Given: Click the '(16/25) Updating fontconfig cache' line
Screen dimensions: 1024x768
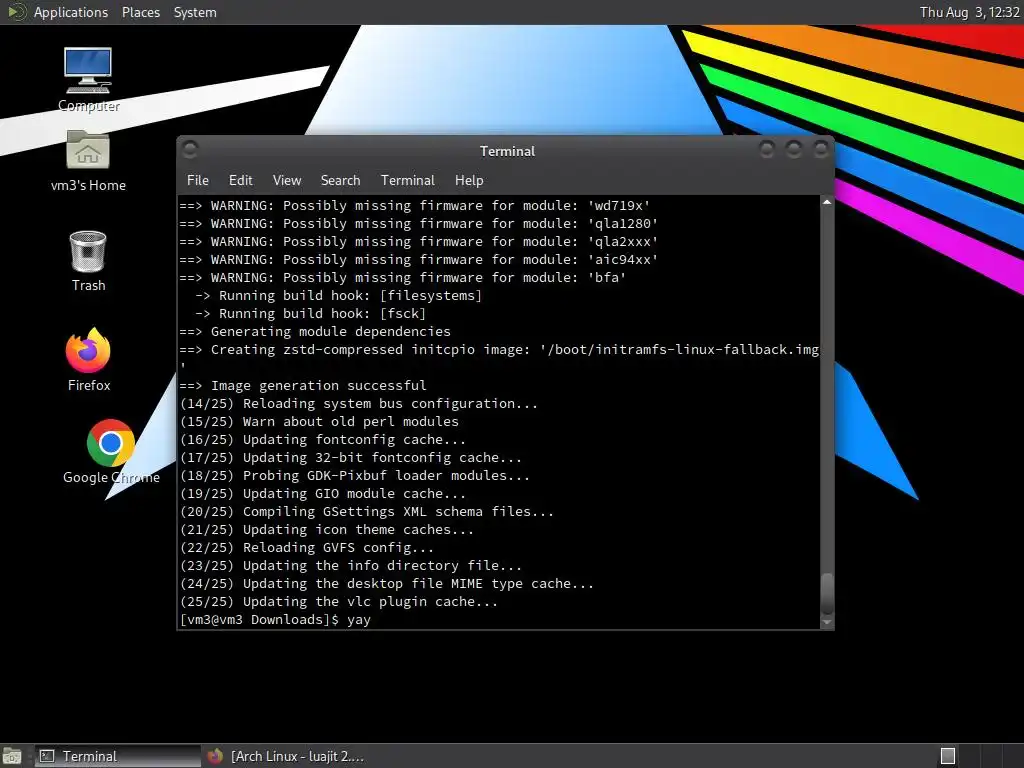Looking at the screenshot, I should point(323,440).
